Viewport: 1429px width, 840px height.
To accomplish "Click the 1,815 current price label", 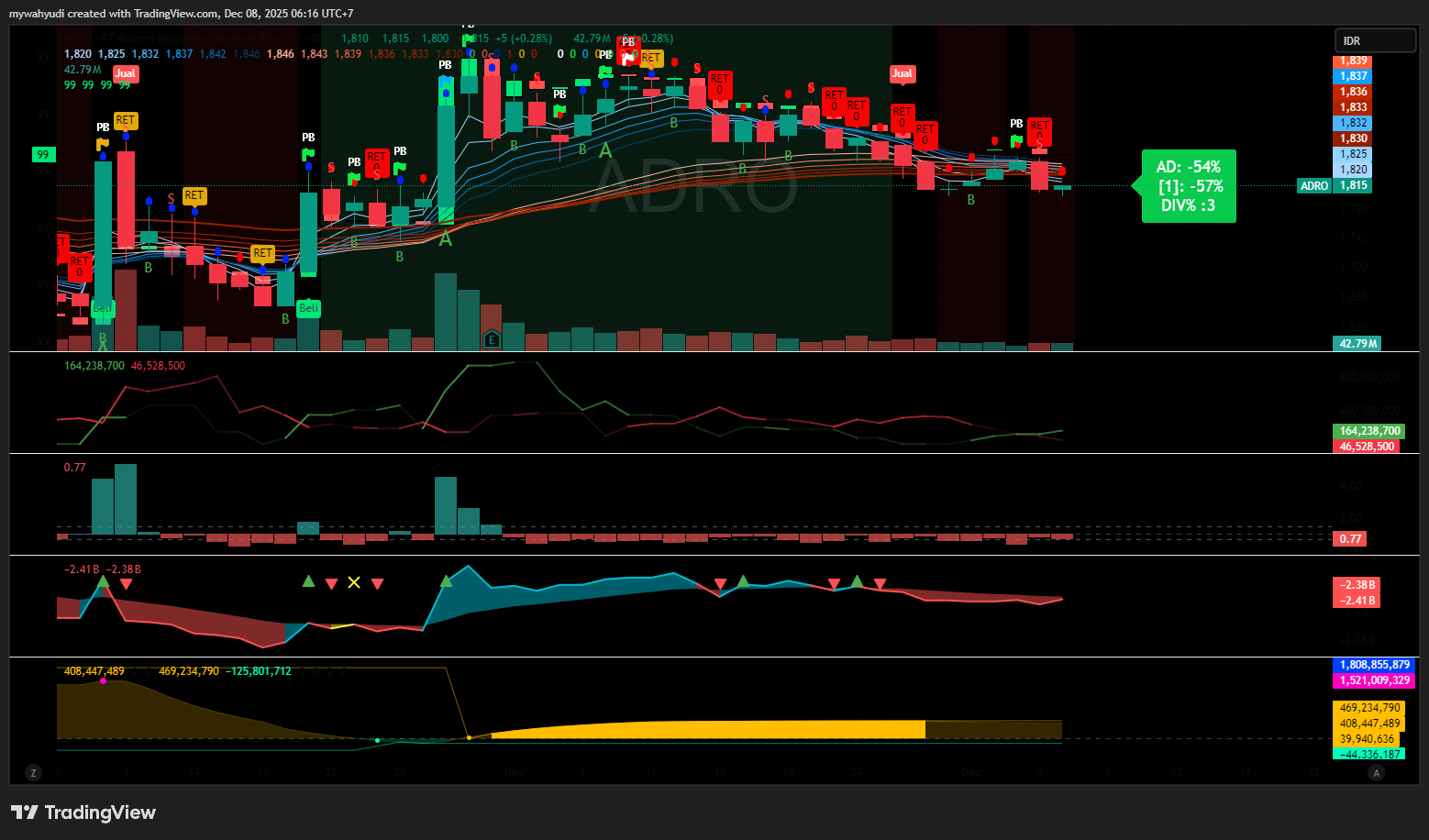I will (1354, 185).
